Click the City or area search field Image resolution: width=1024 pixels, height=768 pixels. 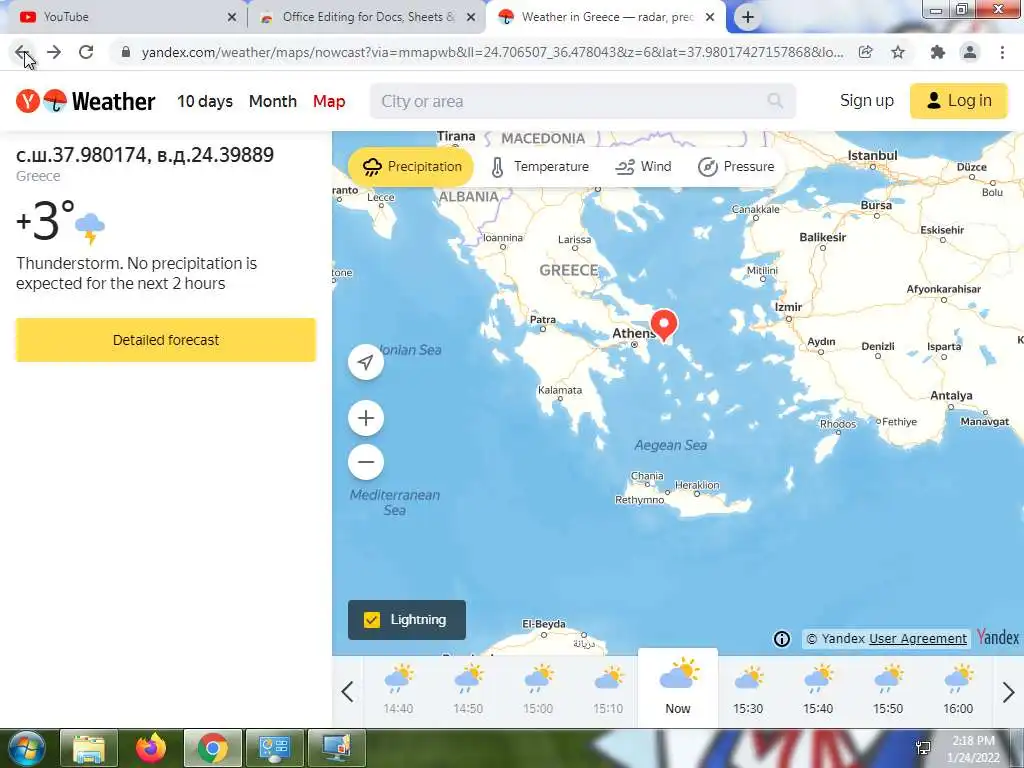[583, 101]
